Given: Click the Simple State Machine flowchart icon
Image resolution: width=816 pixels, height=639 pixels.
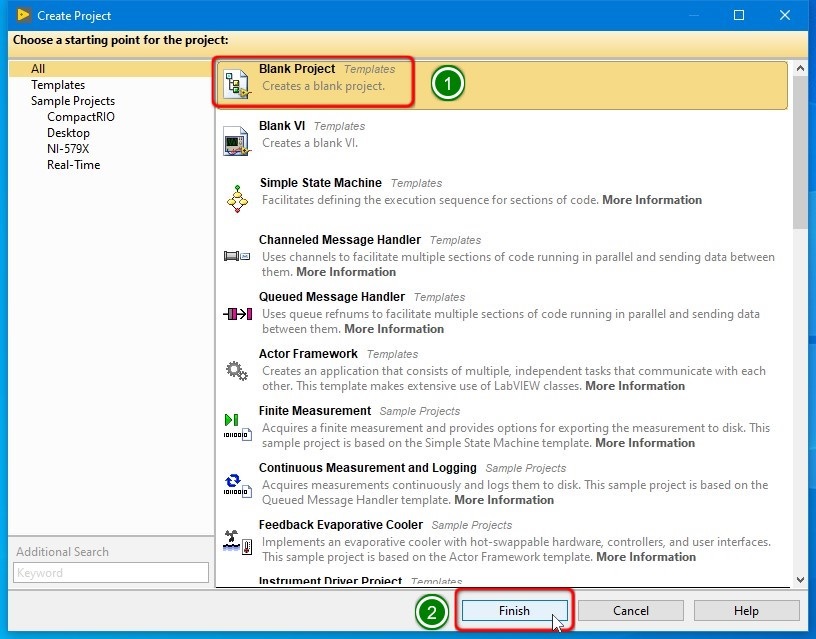Looking at the screenshot, I should coord(237,198).
